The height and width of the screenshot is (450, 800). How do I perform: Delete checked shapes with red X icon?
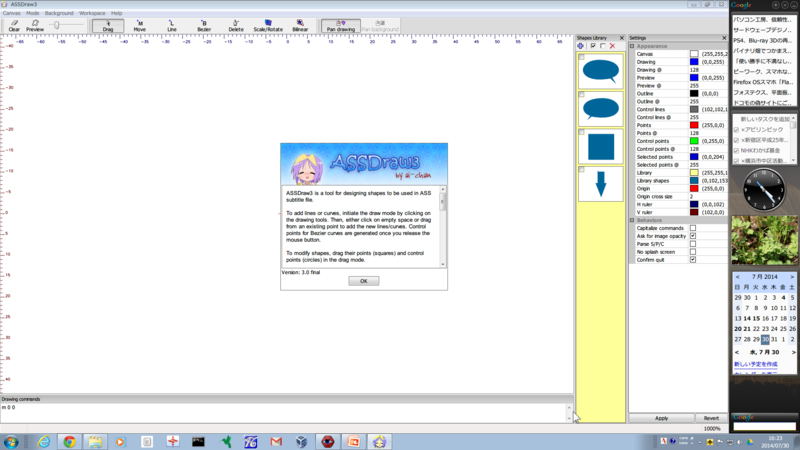pos(612,46)
